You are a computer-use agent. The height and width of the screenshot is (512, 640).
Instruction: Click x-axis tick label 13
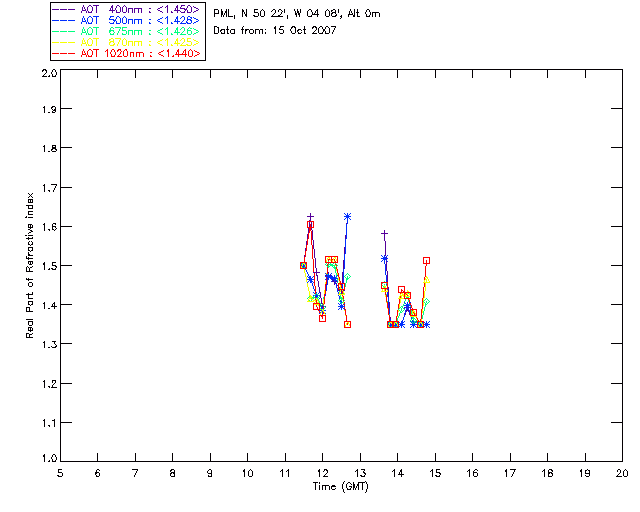click(360, 474)
